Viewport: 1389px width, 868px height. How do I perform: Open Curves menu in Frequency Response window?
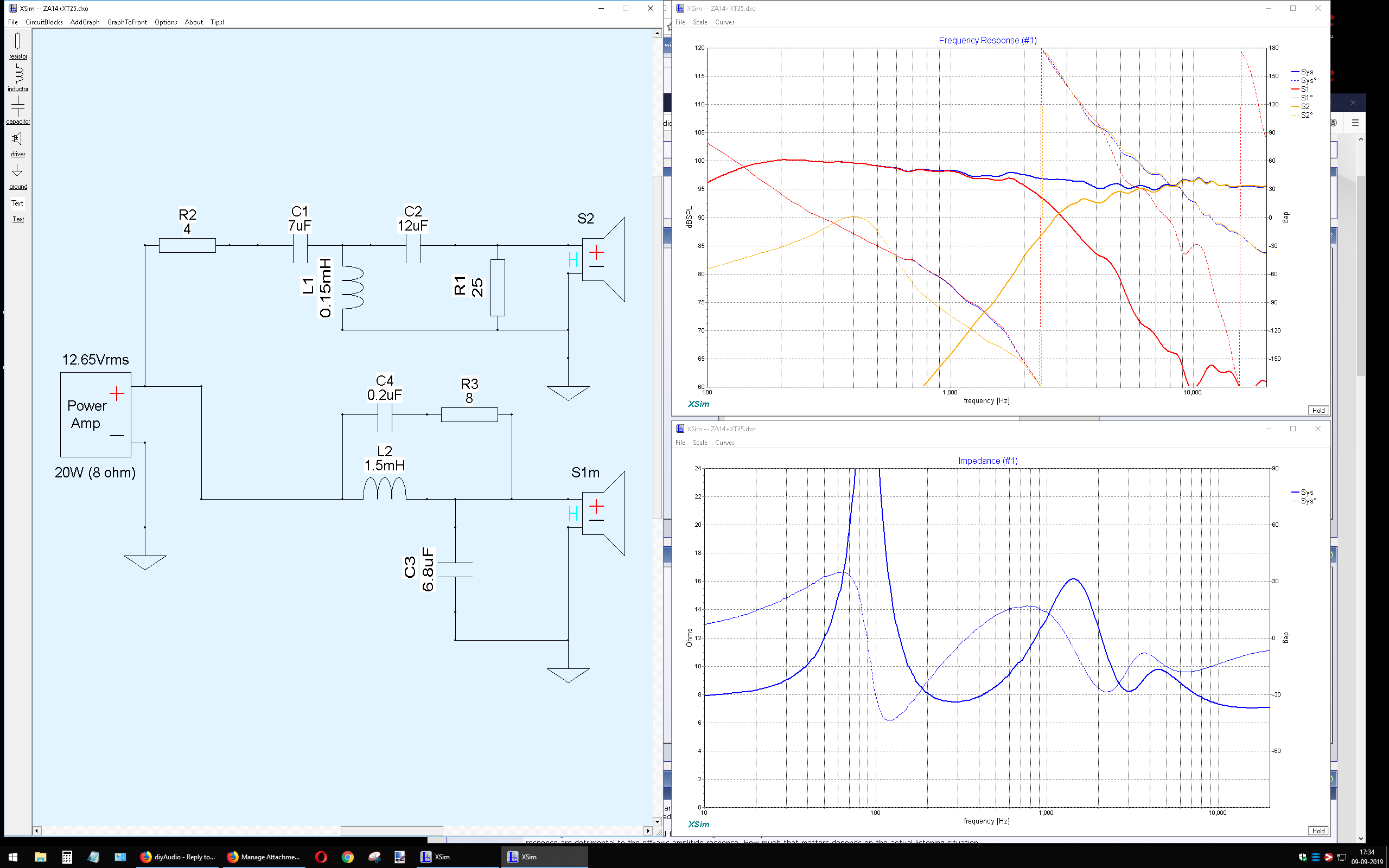pos(724,22)
